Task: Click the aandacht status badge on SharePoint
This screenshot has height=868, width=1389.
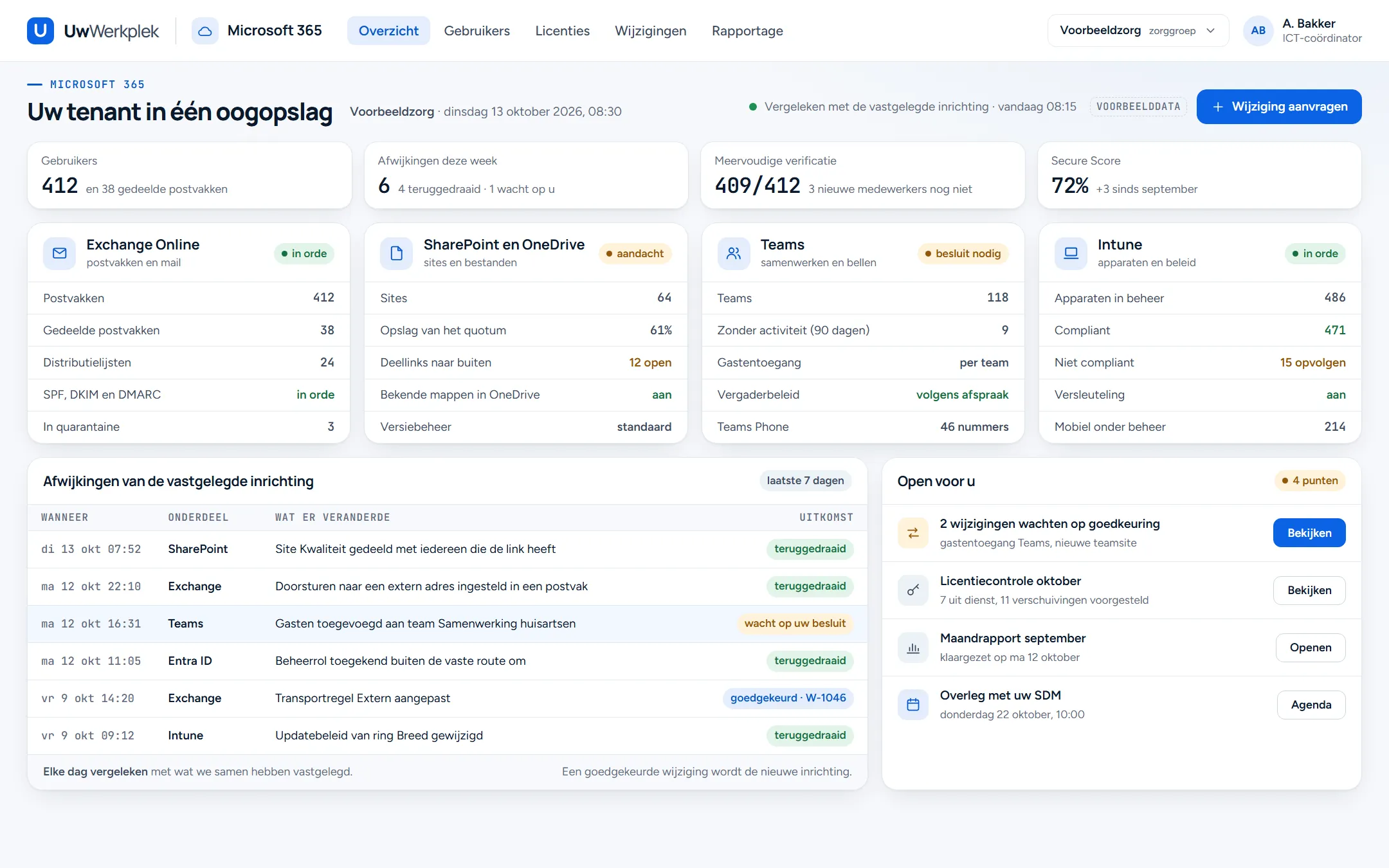Action: point(635,253)
